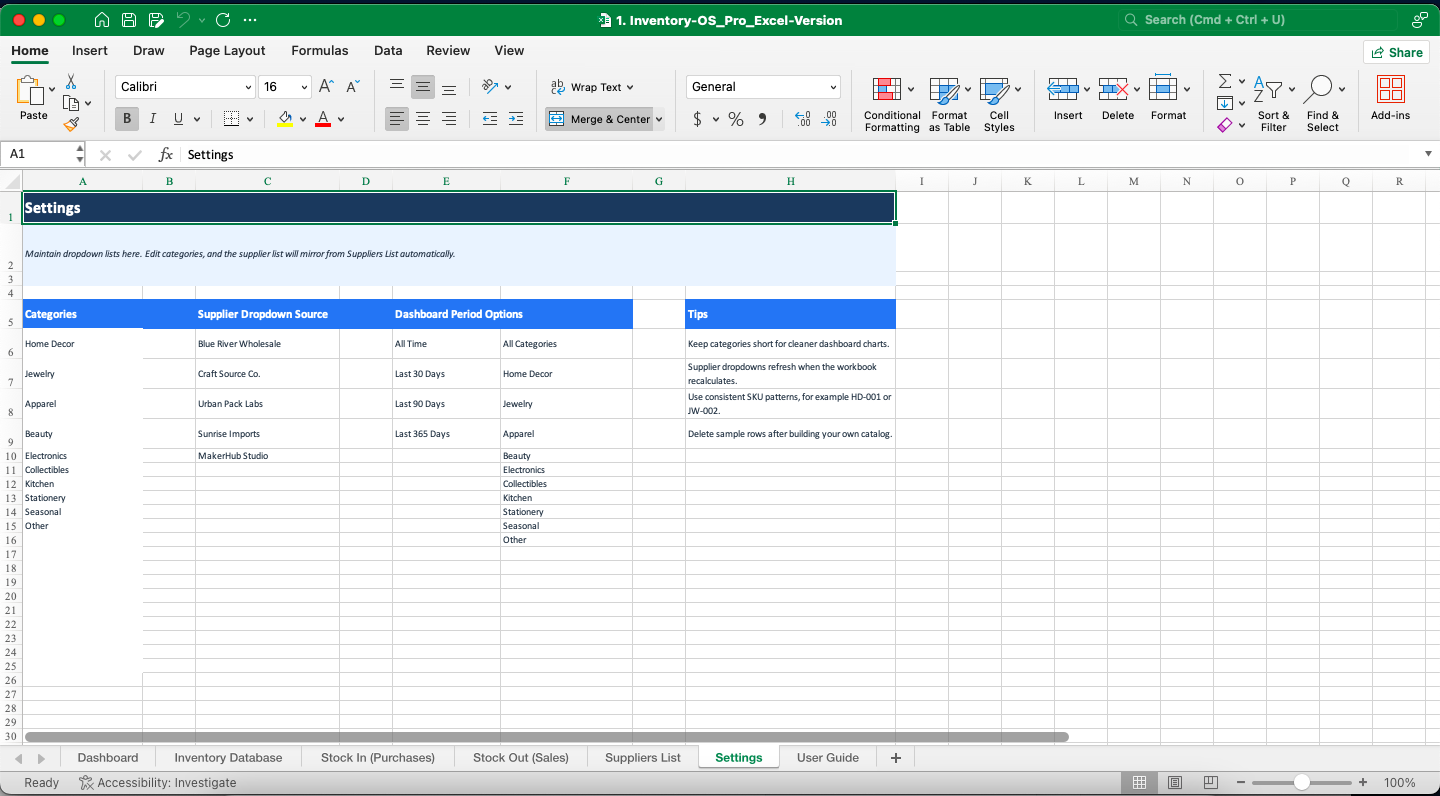
Task: Toggle Wrap Text for the selection
Action: [592, 87]
